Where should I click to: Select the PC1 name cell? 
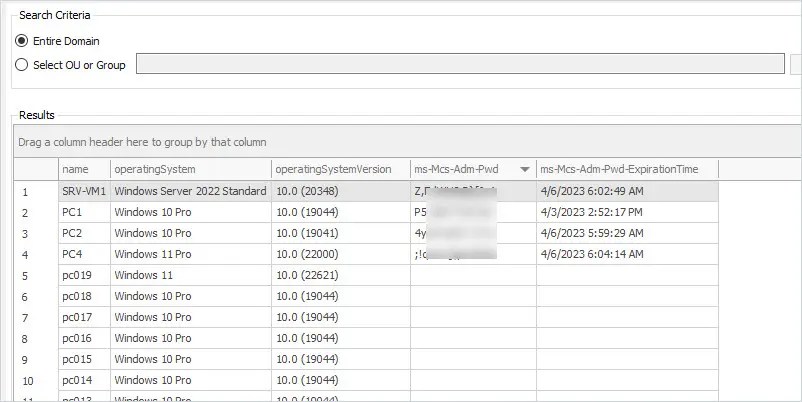tap(84, 212)
